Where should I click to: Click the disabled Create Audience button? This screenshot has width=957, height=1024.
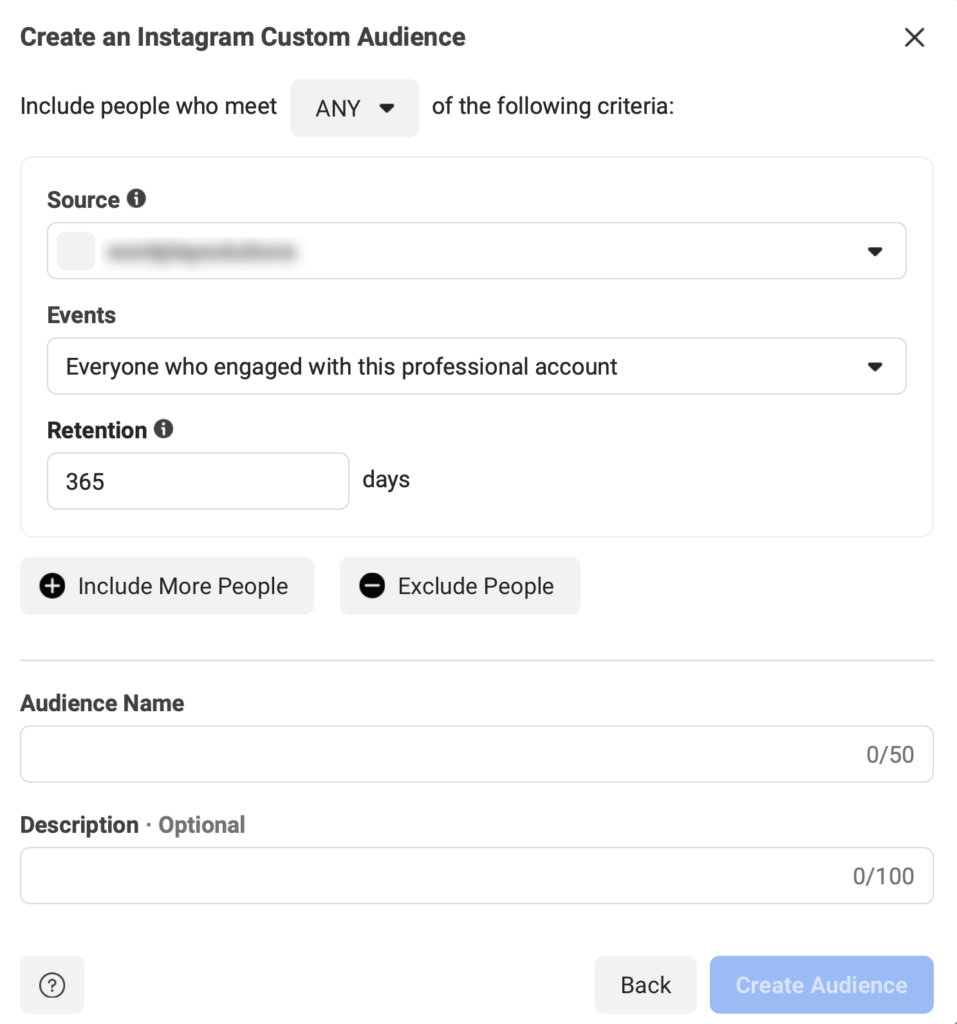click(x=820, y=984)
